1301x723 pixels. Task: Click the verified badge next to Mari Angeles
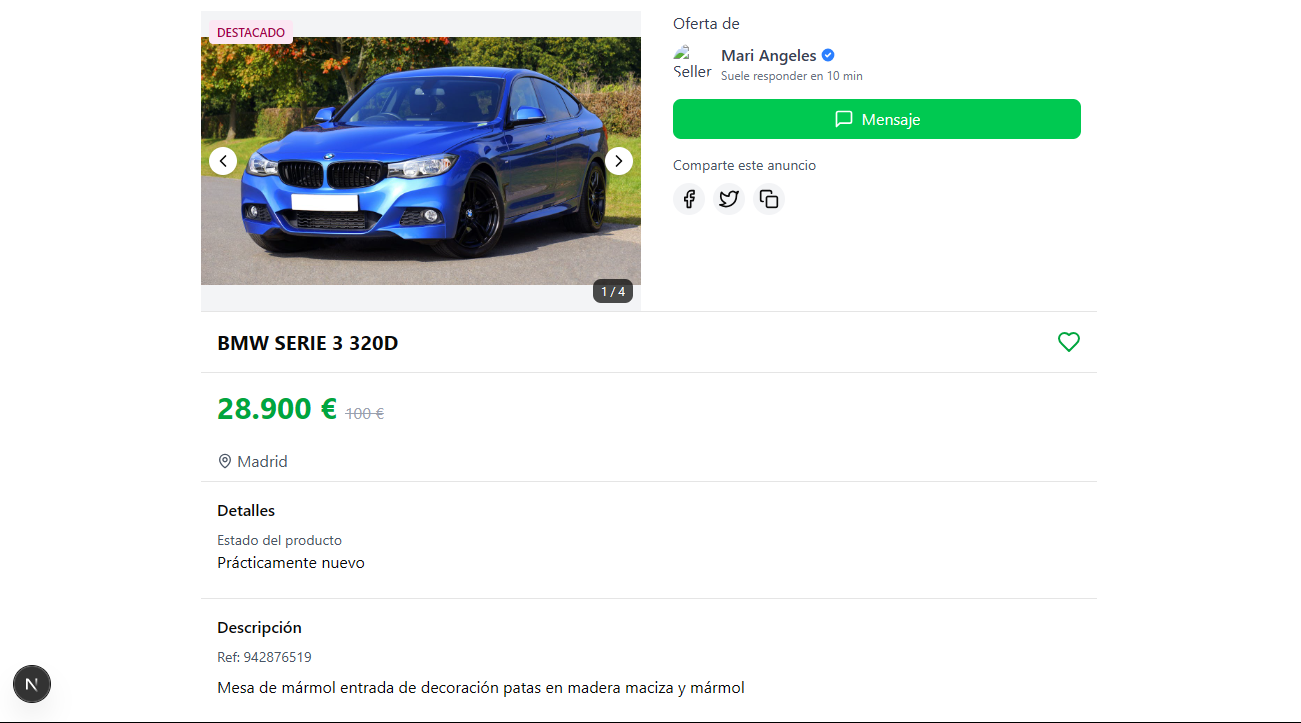click(x=828, y=56)
